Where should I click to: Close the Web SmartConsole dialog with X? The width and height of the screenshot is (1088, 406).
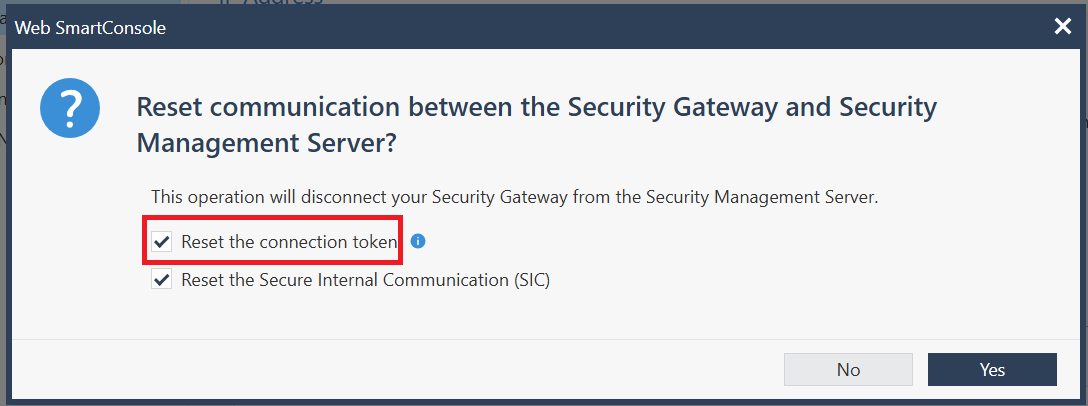[1062, 27]
